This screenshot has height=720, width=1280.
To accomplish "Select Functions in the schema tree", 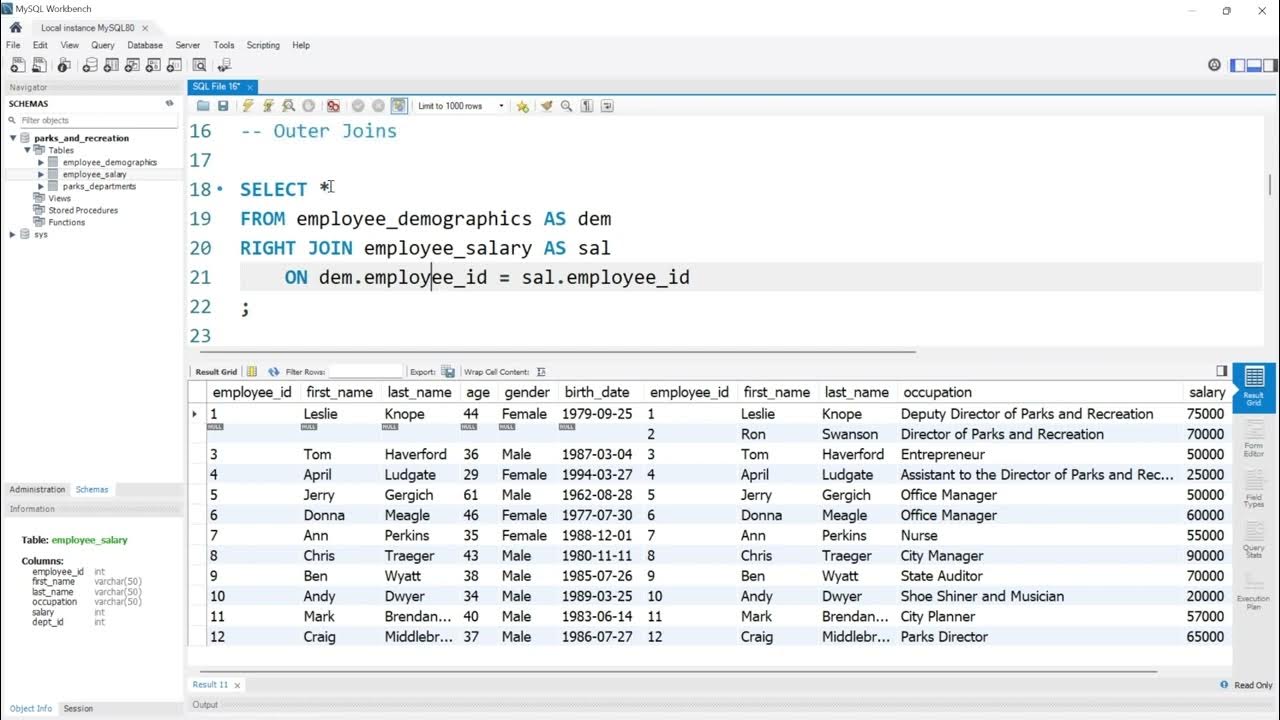I will pos(67,222).
